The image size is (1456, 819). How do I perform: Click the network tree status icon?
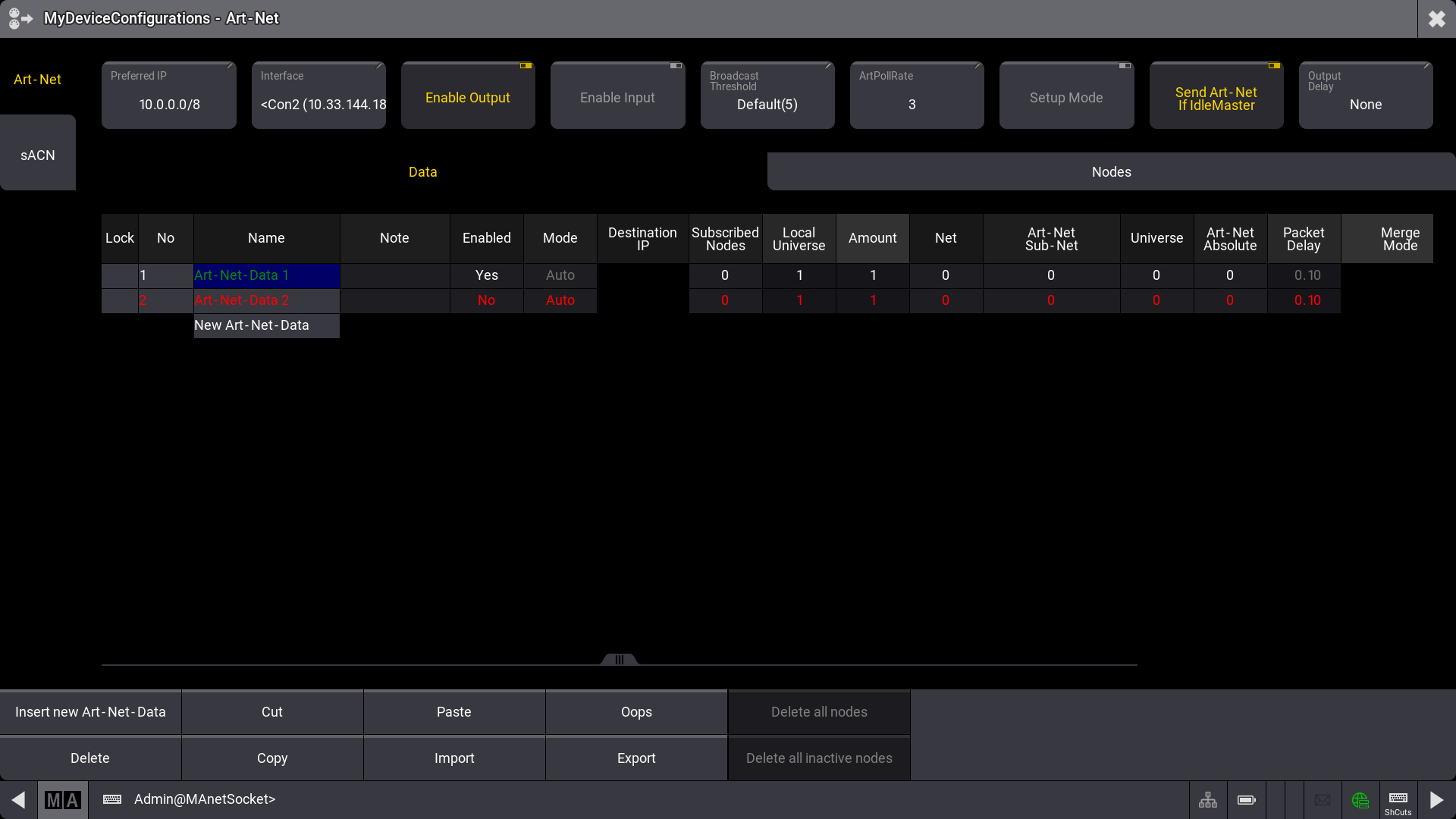tap(1208, 800)
